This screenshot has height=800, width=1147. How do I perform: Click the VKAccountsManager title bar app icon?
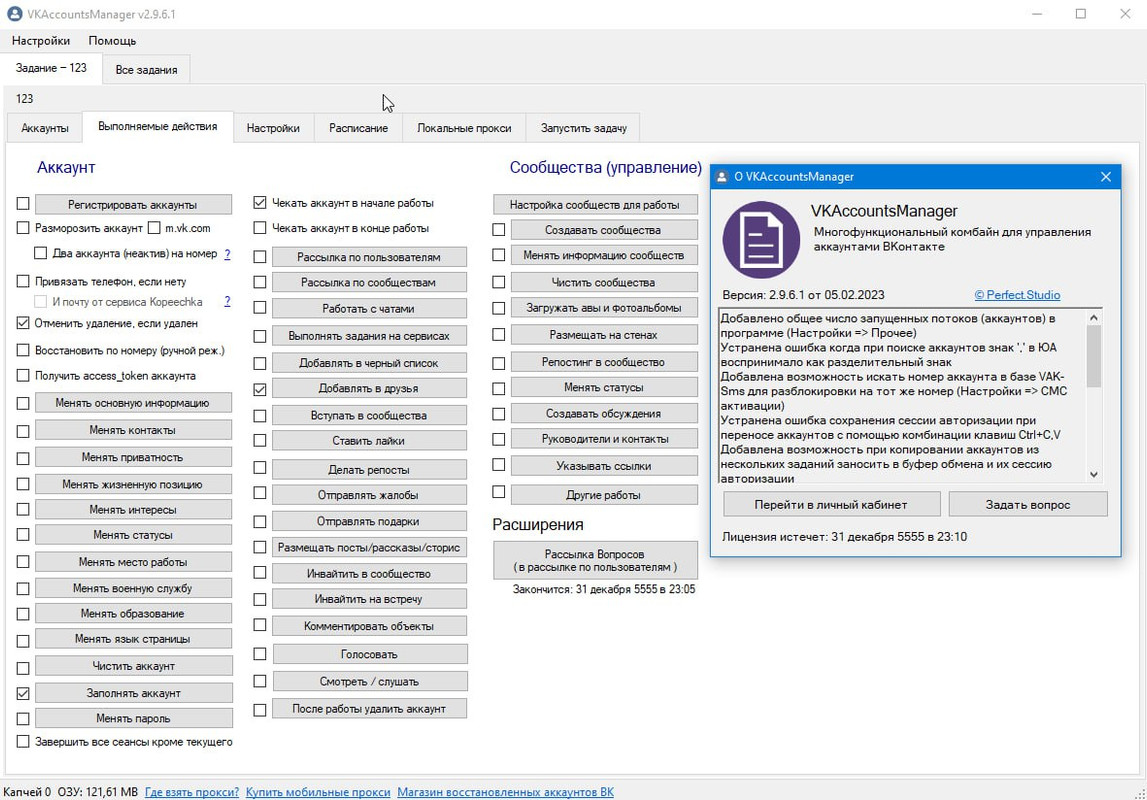[x=14, y=14]
